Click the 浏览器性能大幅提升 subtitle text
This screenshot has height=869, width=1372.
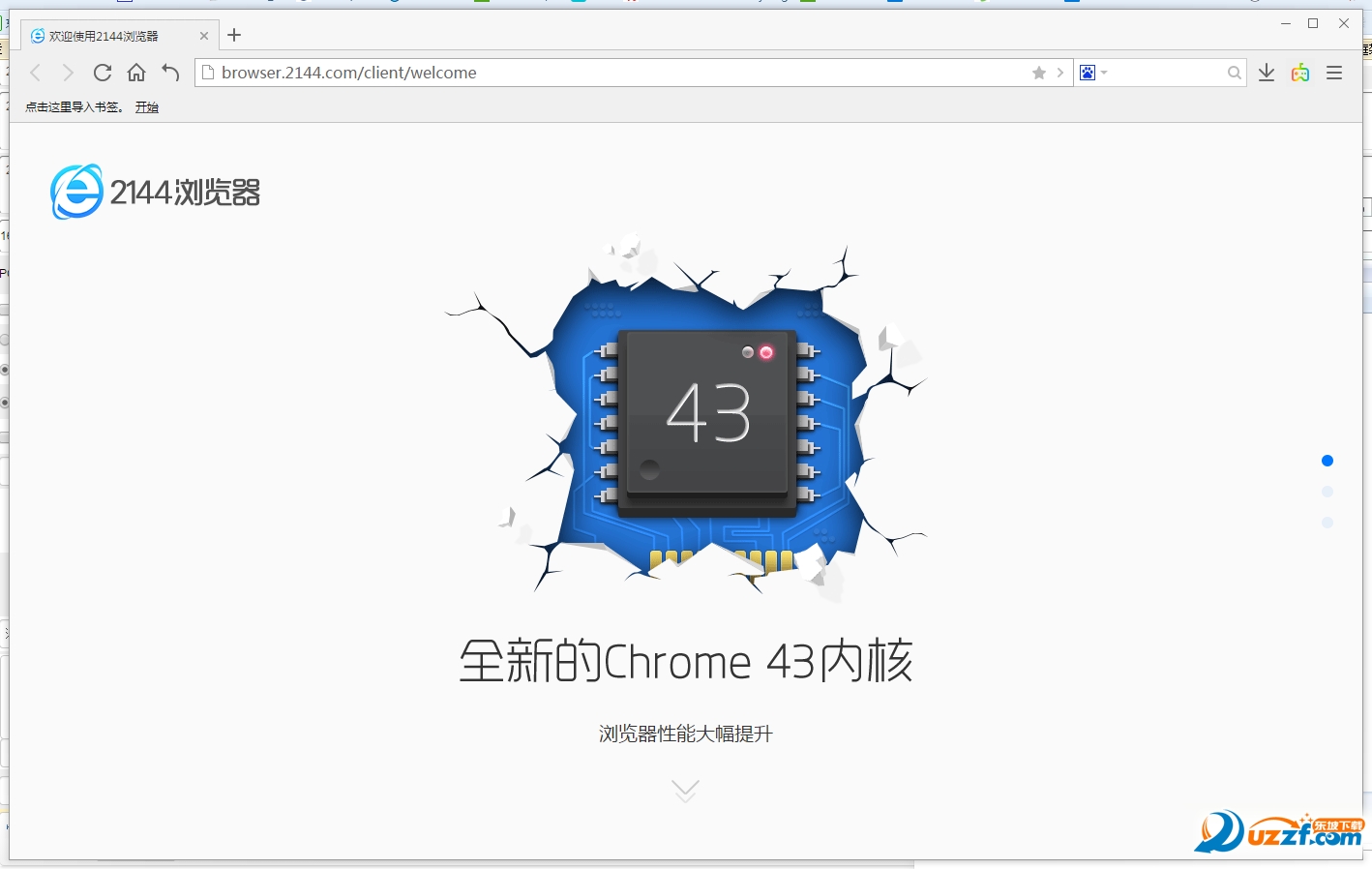pyautogui.click(x=686, y=734)
